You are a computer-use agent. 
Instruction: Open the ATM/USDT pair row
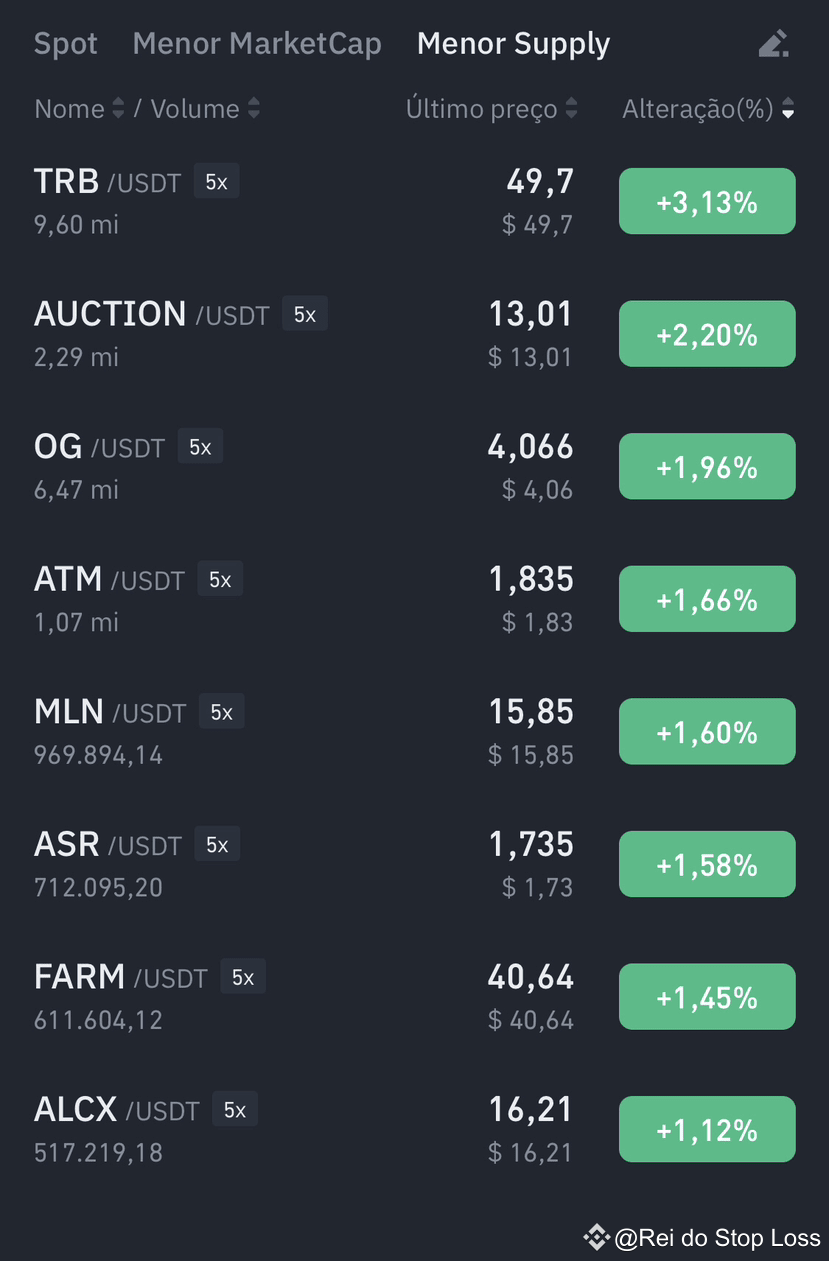pos(414,599)
